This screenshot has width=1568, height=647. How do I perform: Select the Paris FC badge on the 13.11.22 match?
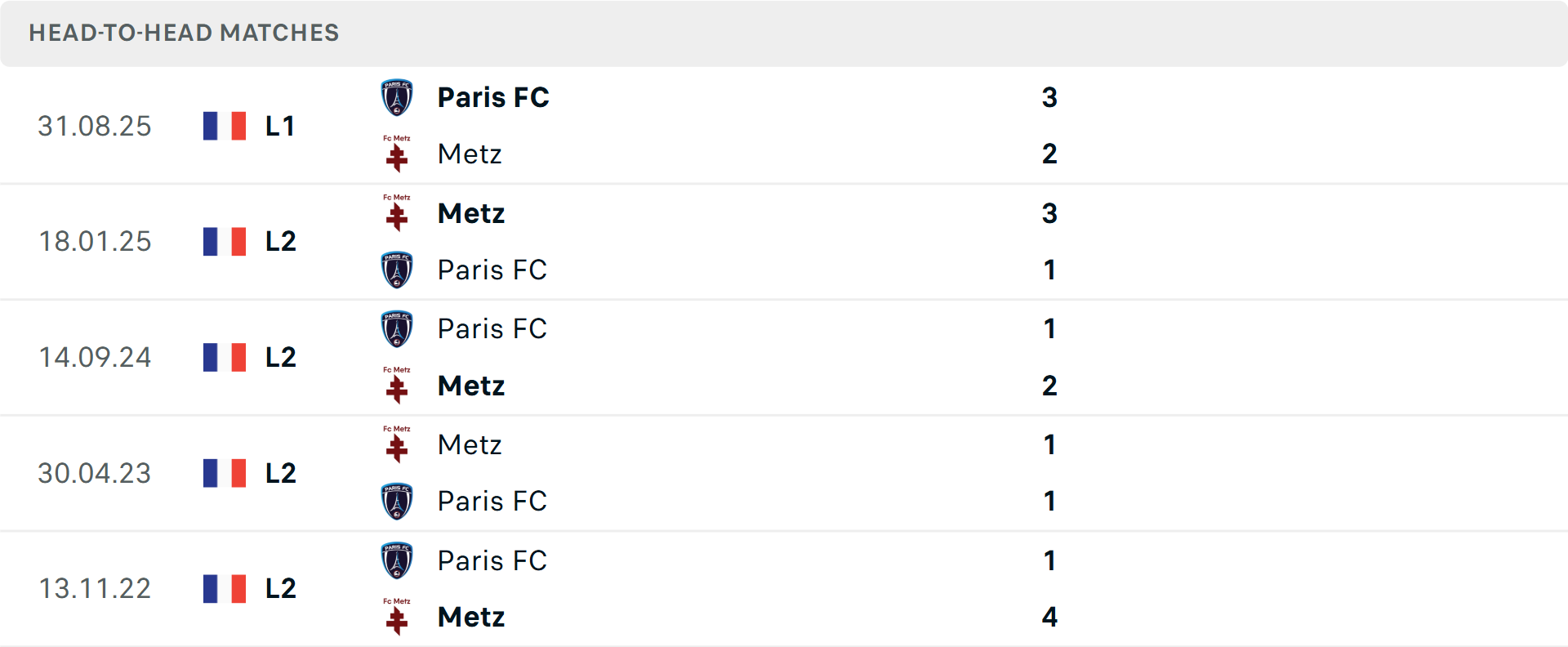coord(397,560)
